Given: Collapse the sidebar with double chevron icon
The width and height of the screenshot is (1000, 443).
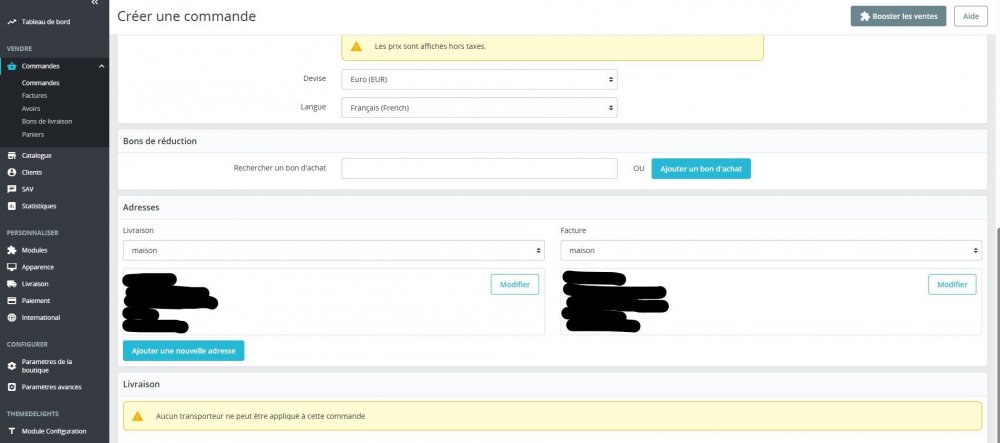Looking at the screenshot, I should tap(95, 3).
